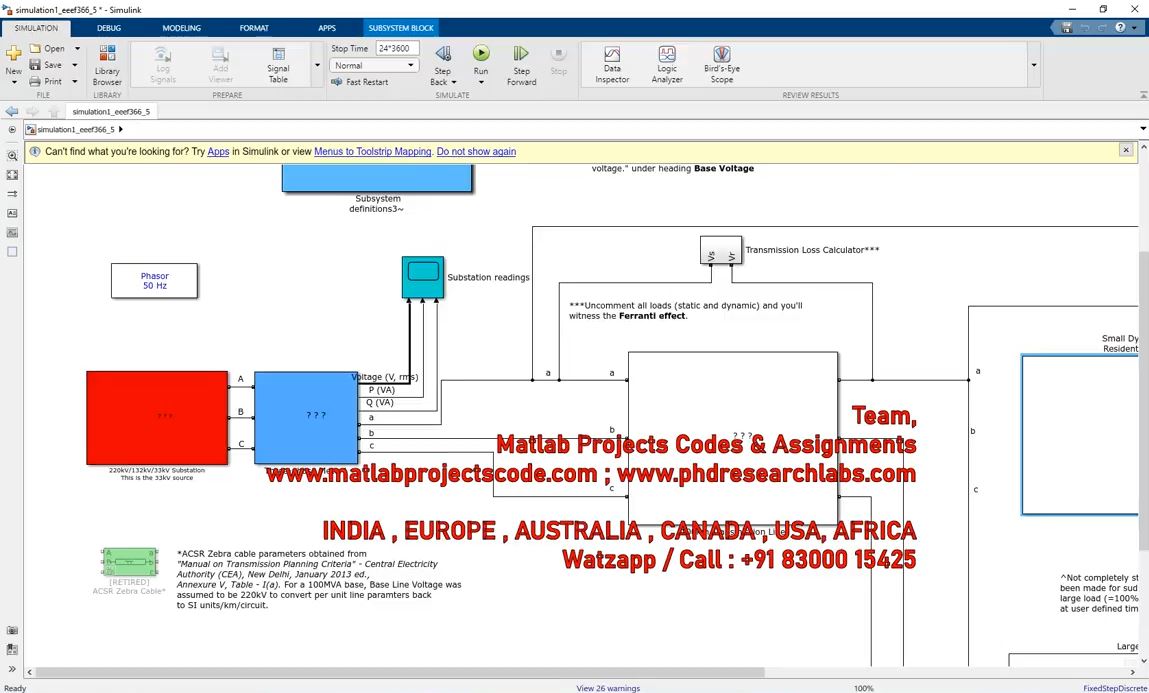
Task: Click the model data icon above expand arrows
Action: coord(12,650)
